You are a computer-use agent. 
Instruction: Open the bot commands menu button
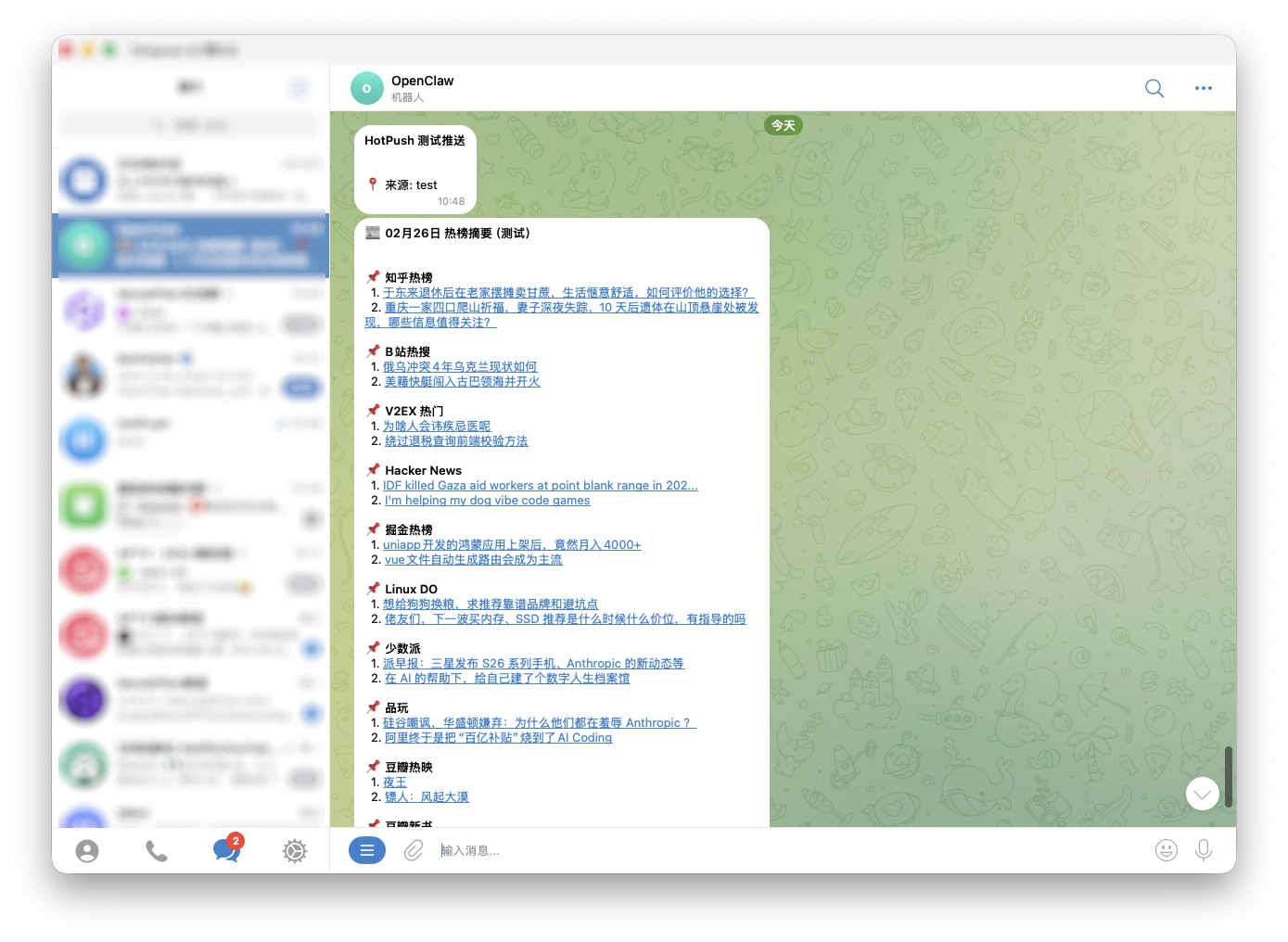366,849
